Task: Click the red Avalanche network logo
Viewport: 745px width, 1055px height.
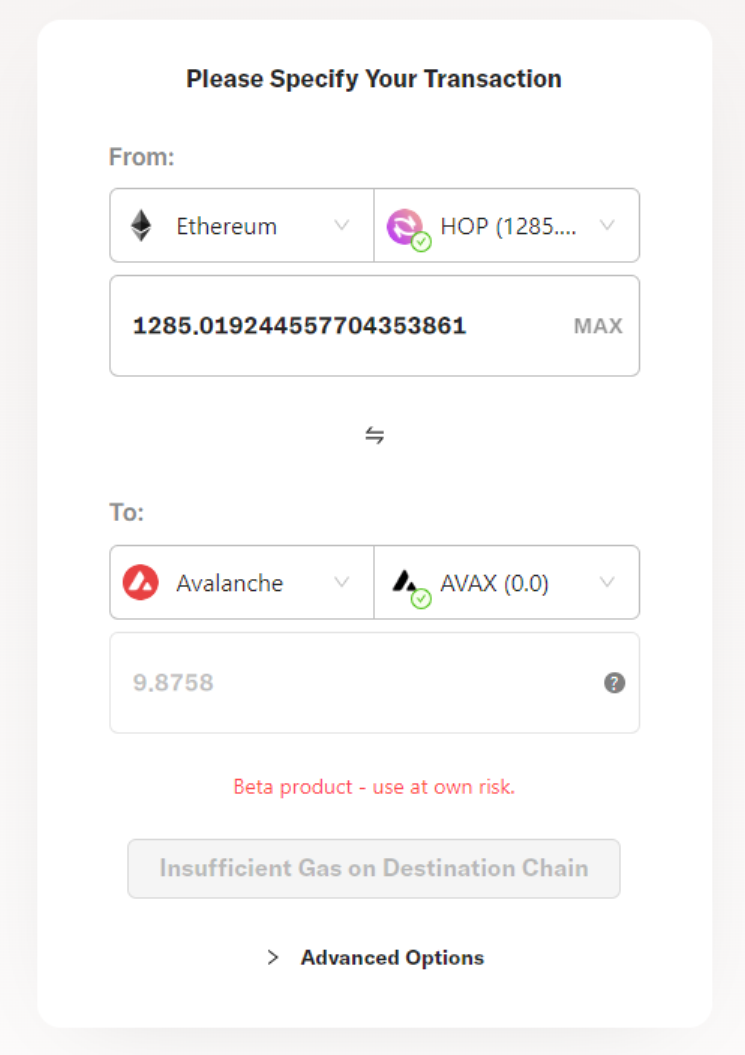Action: point(141,583)
